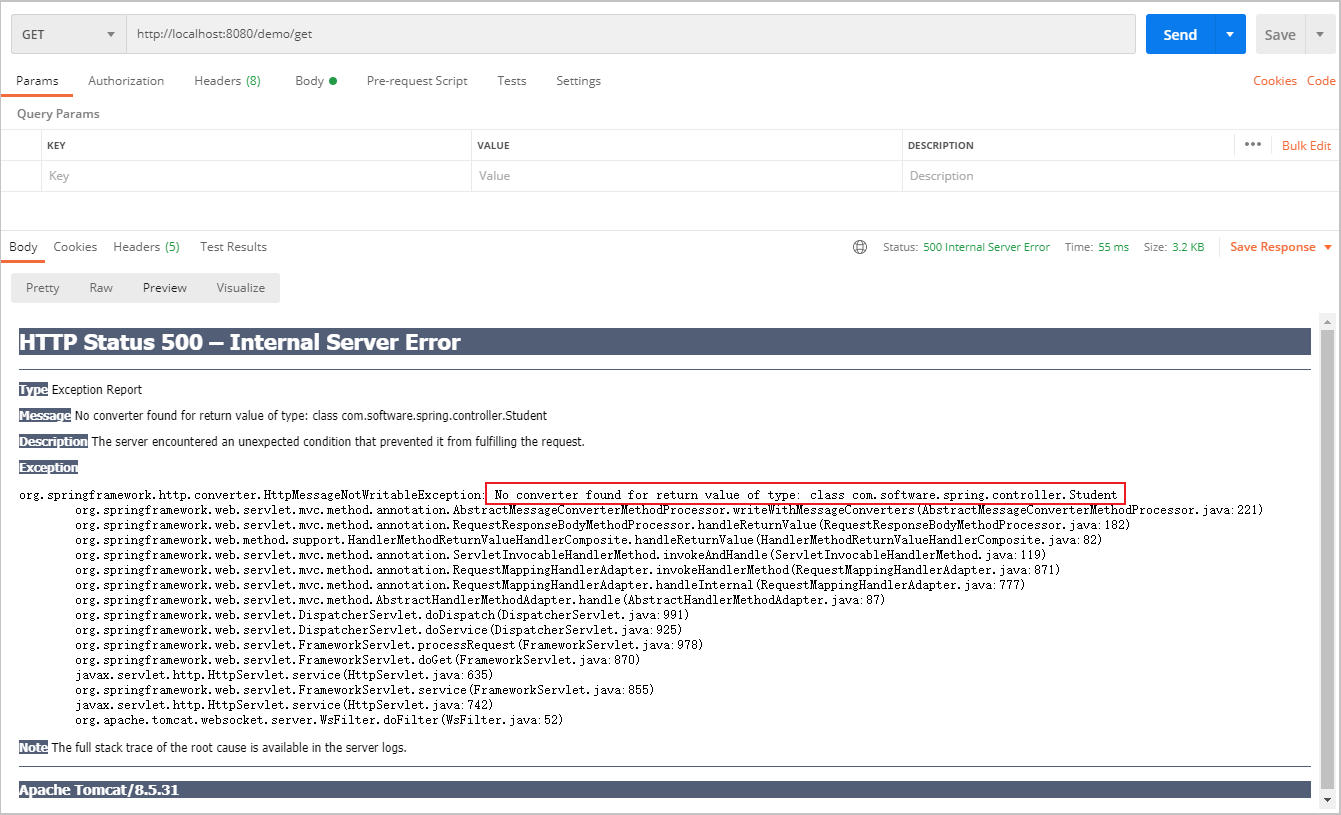
Task: Send the request
Action: [1180, 34]
